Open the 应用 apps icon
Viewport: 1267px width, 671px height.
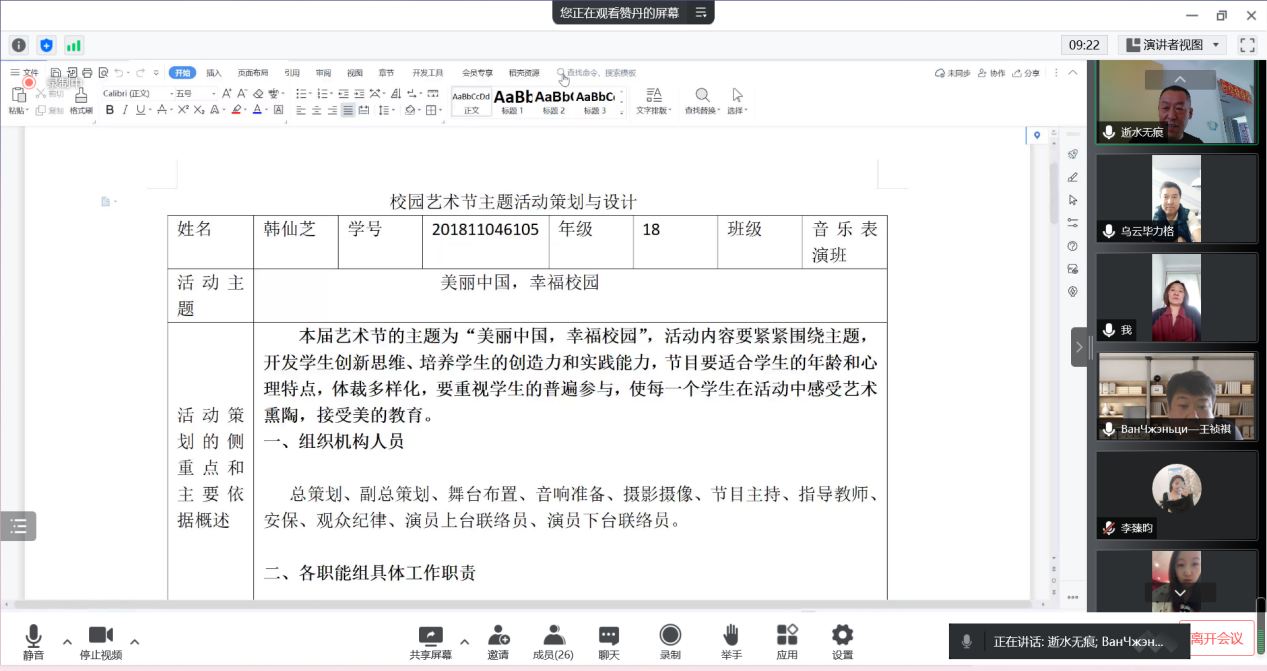point(787,636)
